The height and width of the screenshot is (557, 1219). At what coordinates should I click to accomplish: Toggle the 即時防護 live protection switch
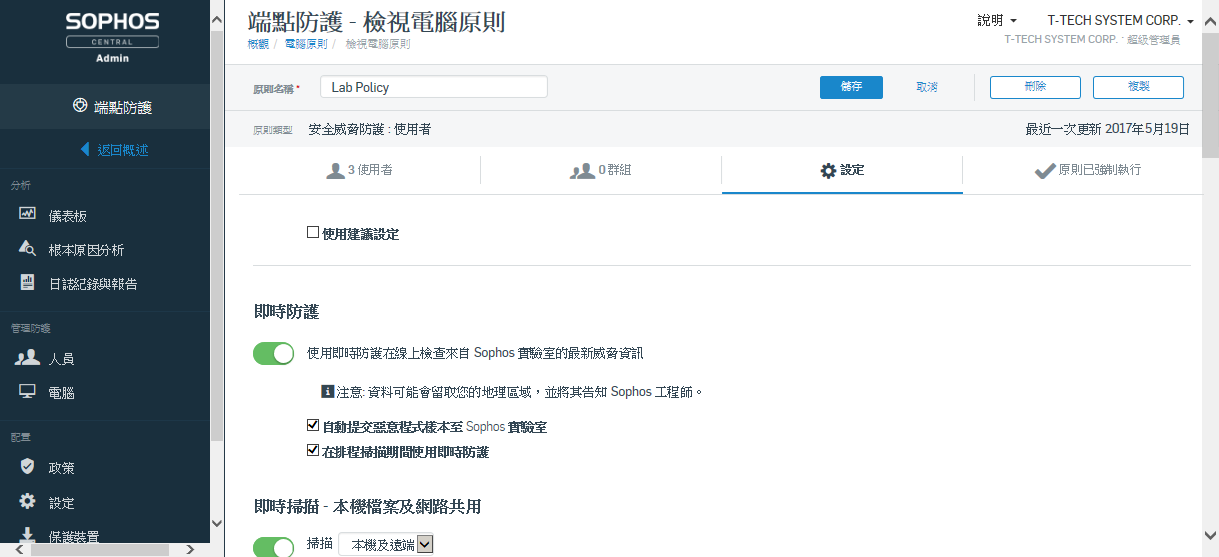pos(273,353)
